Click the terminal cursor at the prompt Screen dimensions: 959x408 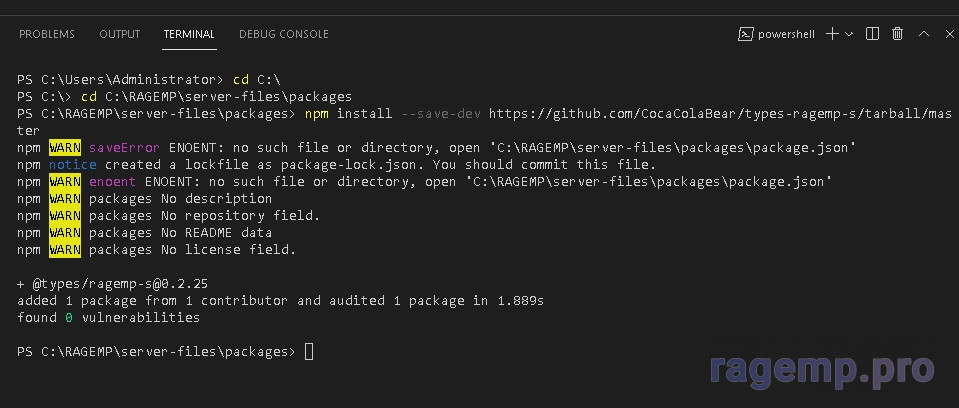[309, 352]
